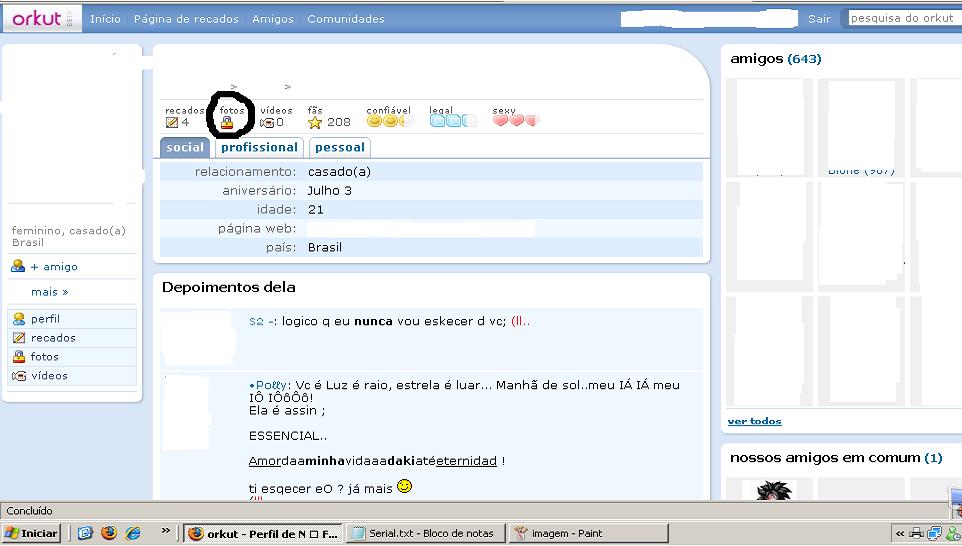This screenshot has height=546, width=962.
Task: Open Comunidades in top navigation
Action: [346, 19]
